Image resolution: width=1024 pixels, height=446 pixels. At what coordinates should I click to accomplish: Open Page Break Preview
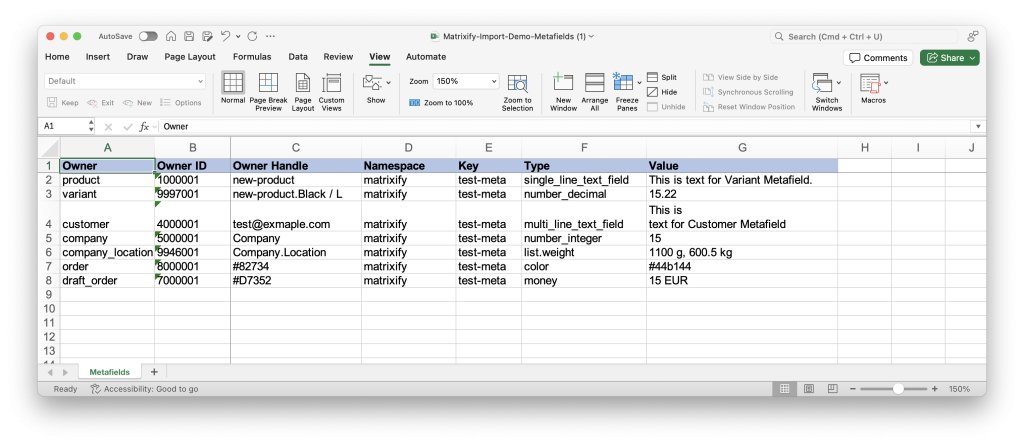pos(268,84)
